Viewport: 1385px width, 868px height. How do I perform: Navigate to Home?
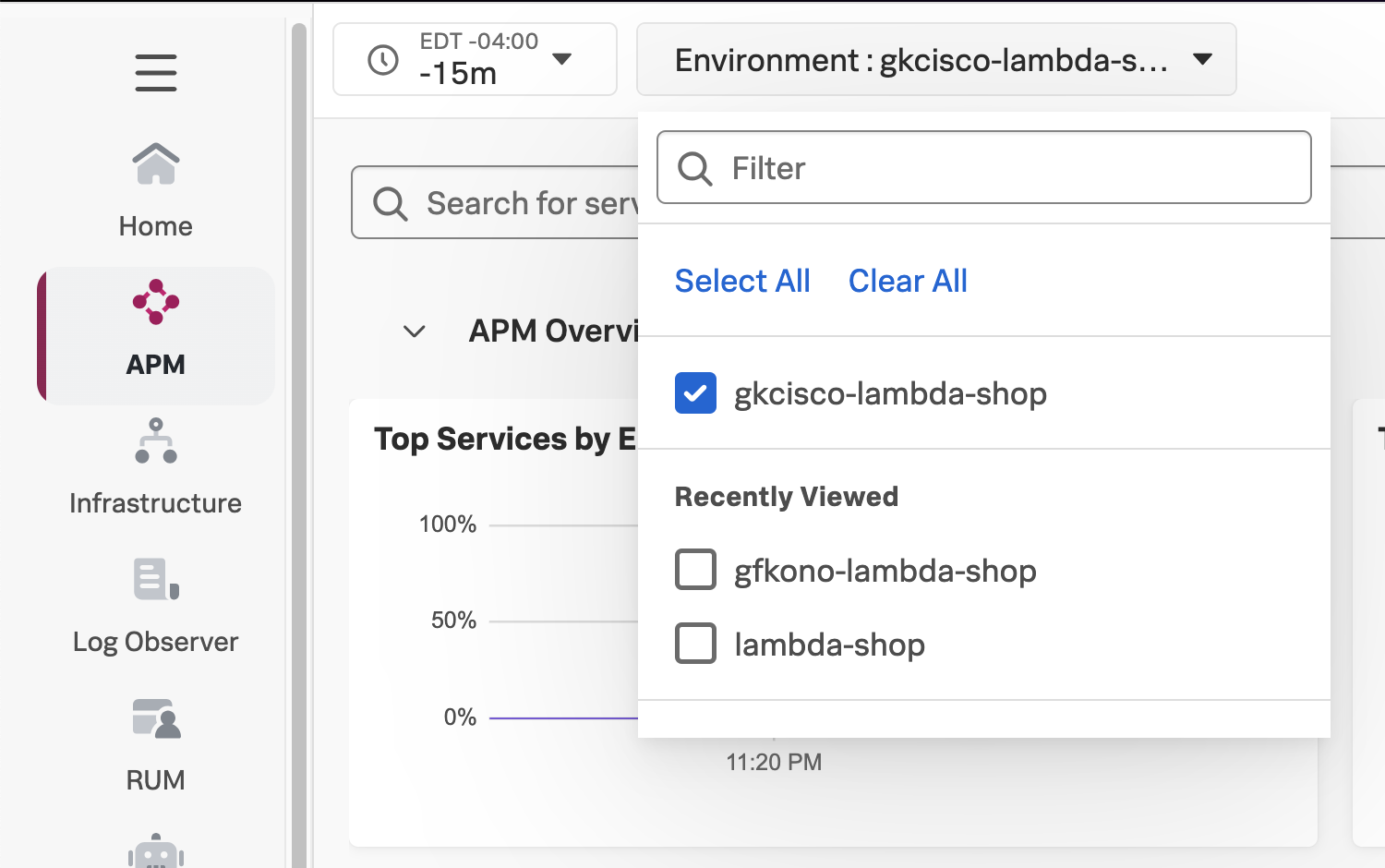pos(155,189)
